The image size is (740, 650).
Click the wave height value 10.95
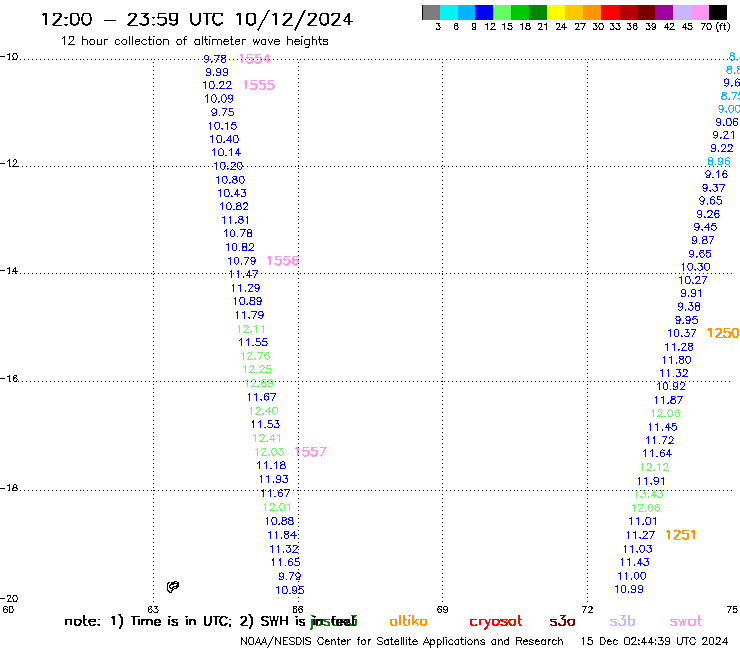tap(290, 590)
